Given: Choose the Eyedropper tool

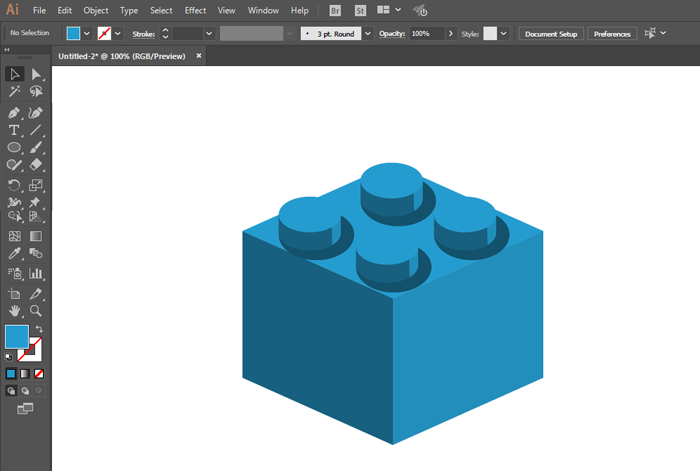Looking at the screenshot, I should pyautogui.click(x=14, y=254).
